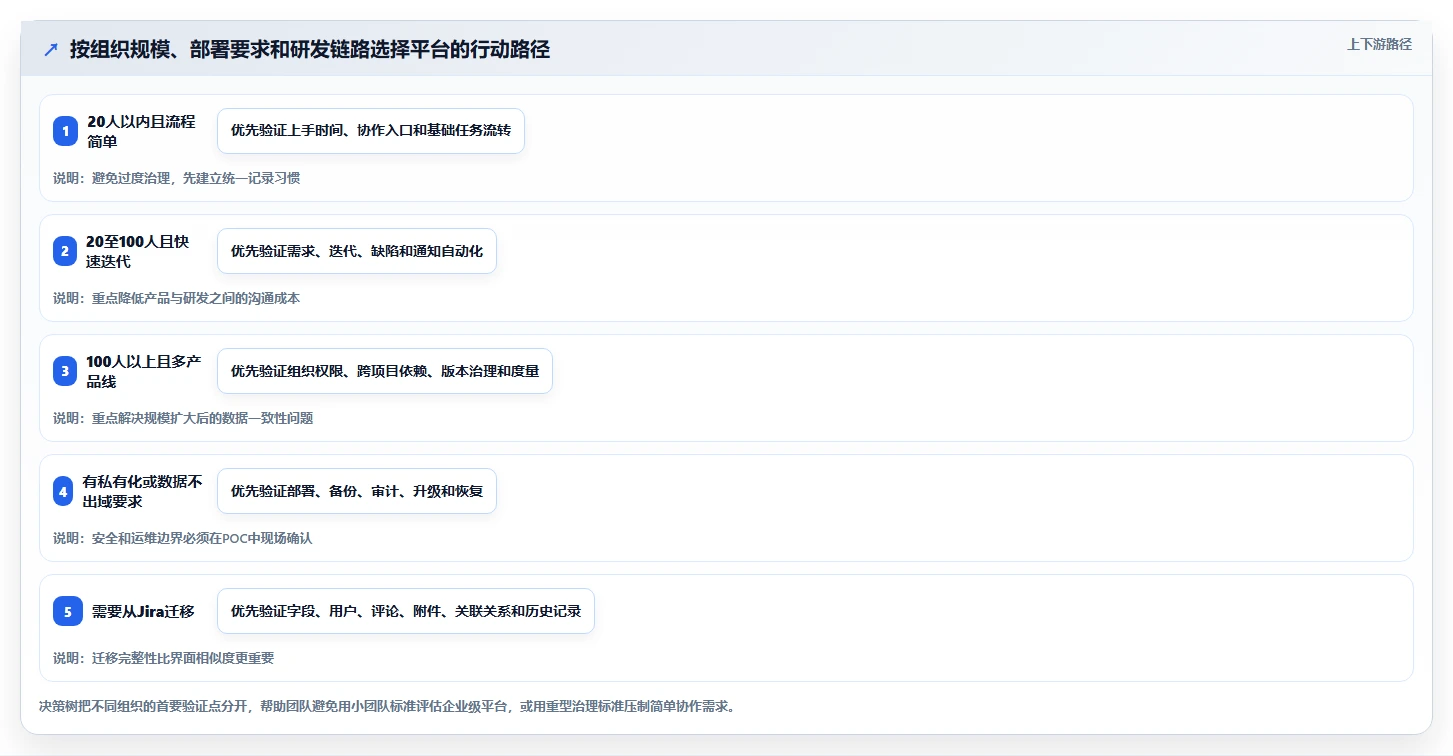Click the footer summary starting 决策树把不同组织

[x=389, y=706]
